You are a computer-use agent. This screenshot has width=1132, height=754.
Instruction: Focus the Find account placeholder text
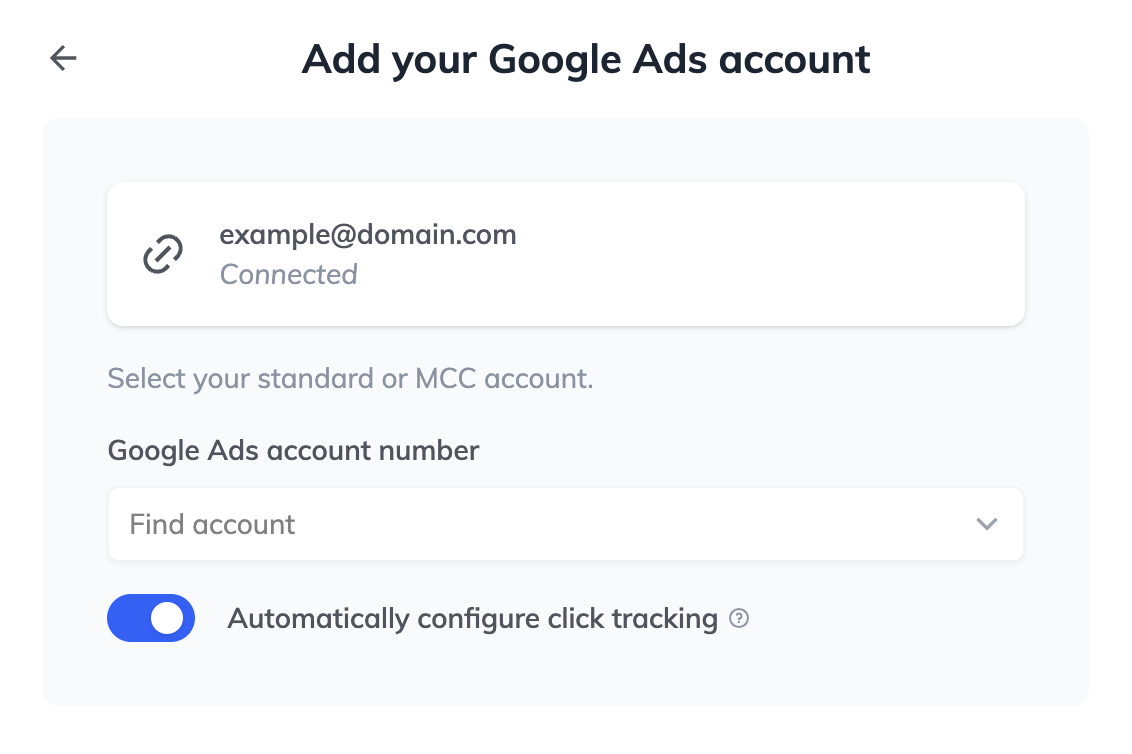[x=212, y=524]
